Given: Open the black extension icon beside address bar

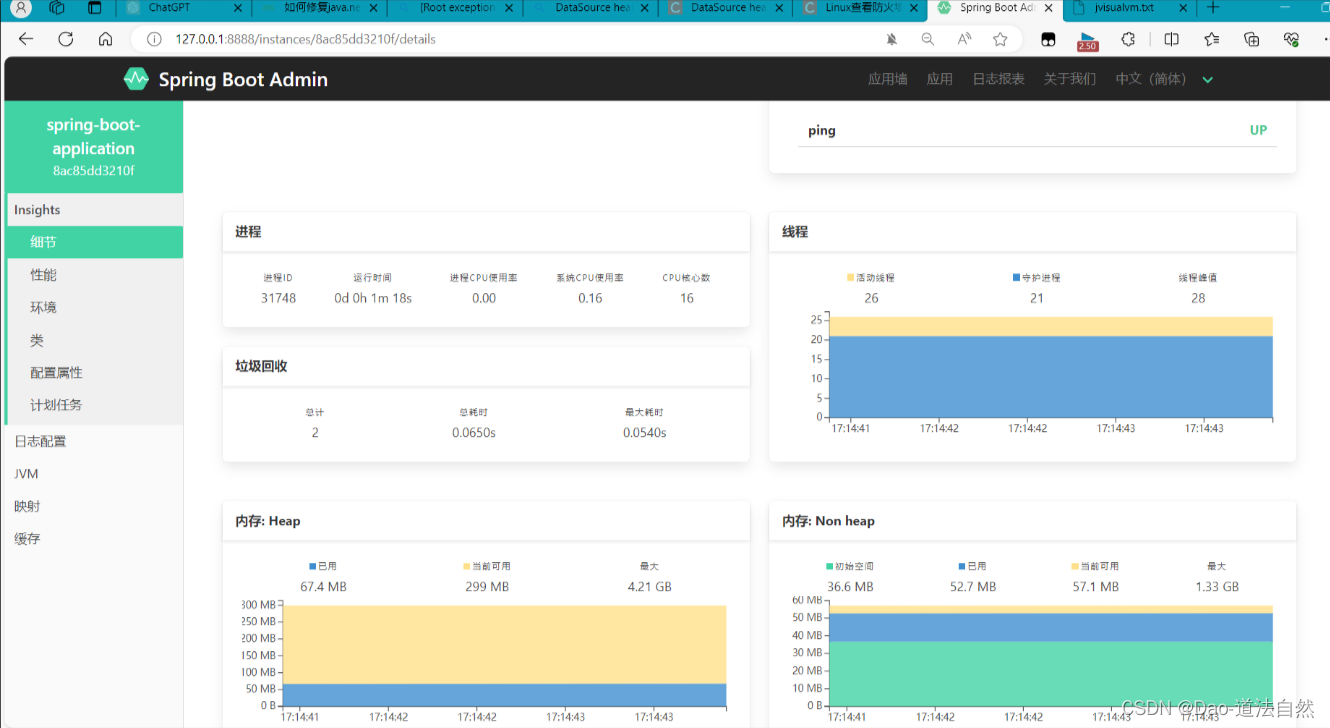Looking at the screenshot, I should coord(1048,39).
